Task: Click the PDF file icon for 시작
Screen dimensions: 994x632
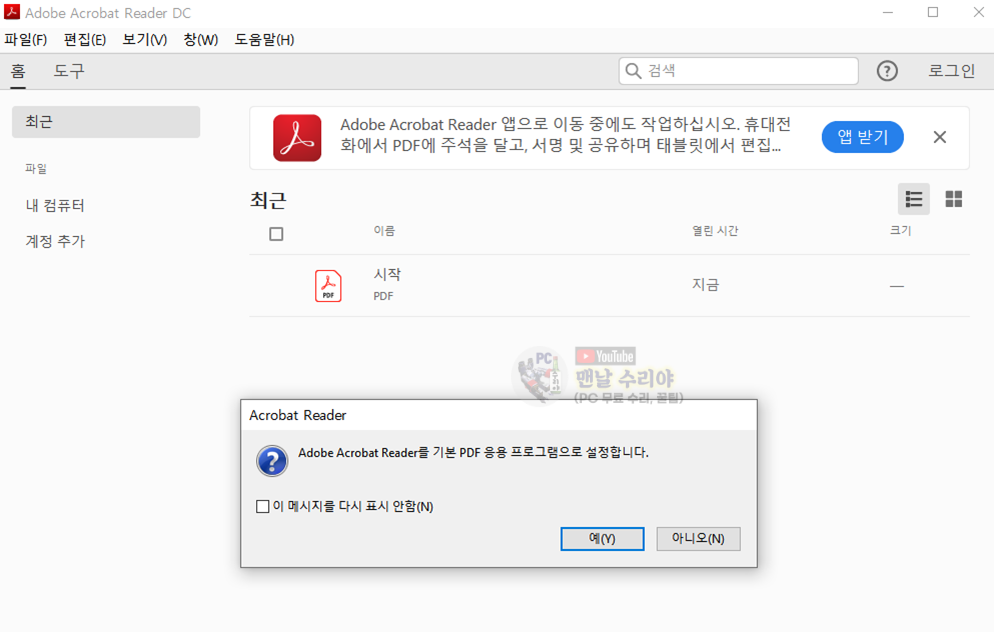Action: pyautogui.click(x=328, y=286)
